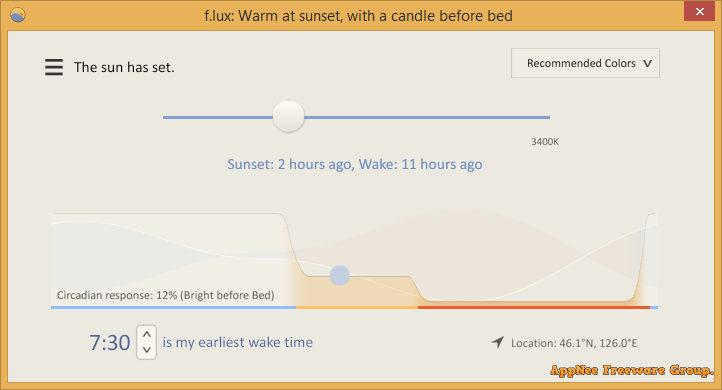Click the chevron beside Recommended Colors
The height and width of the screenshot is (390, 722).
point(647,64)
